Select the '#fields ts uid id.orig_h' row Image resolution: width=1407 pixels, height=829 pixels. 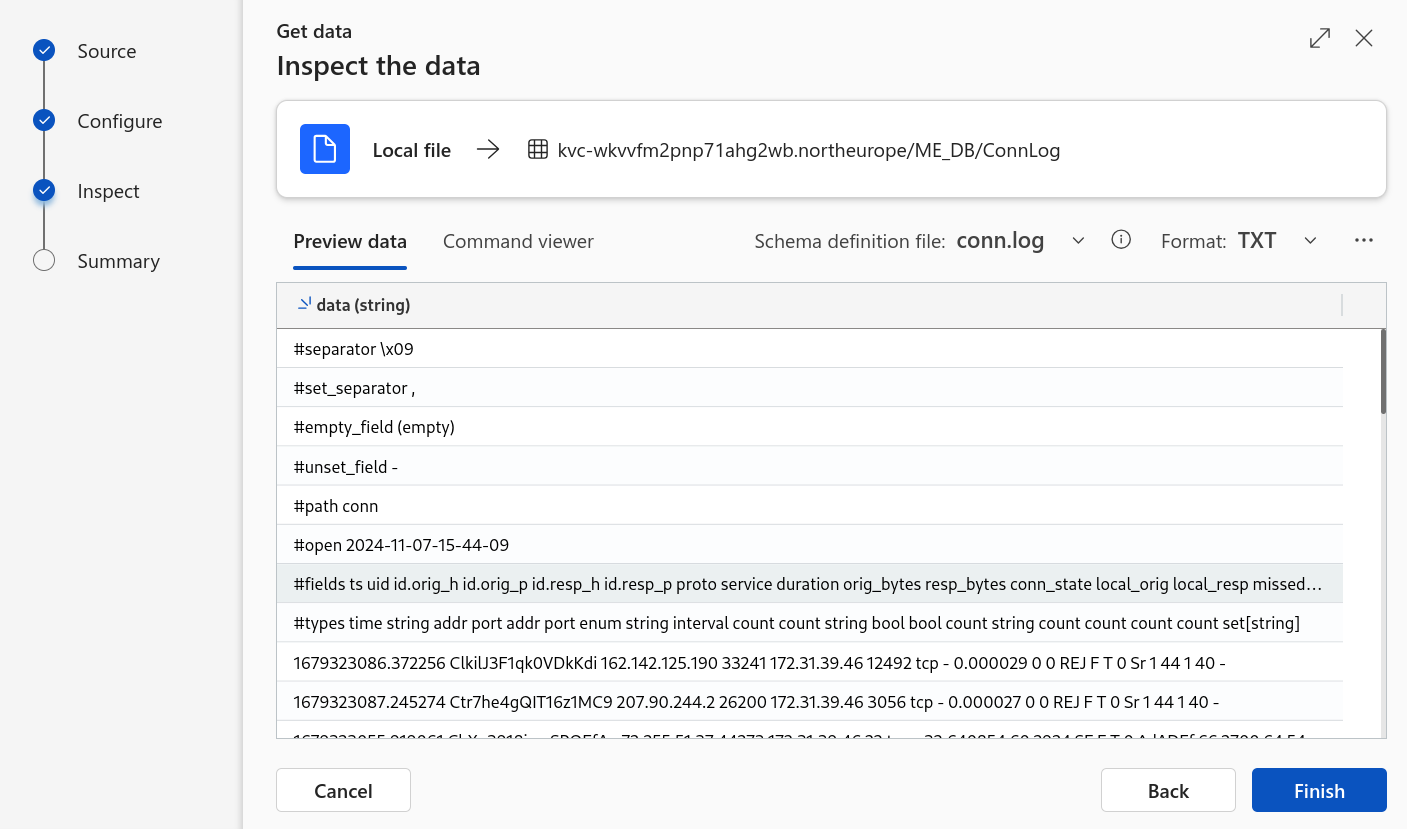point(810,584)
